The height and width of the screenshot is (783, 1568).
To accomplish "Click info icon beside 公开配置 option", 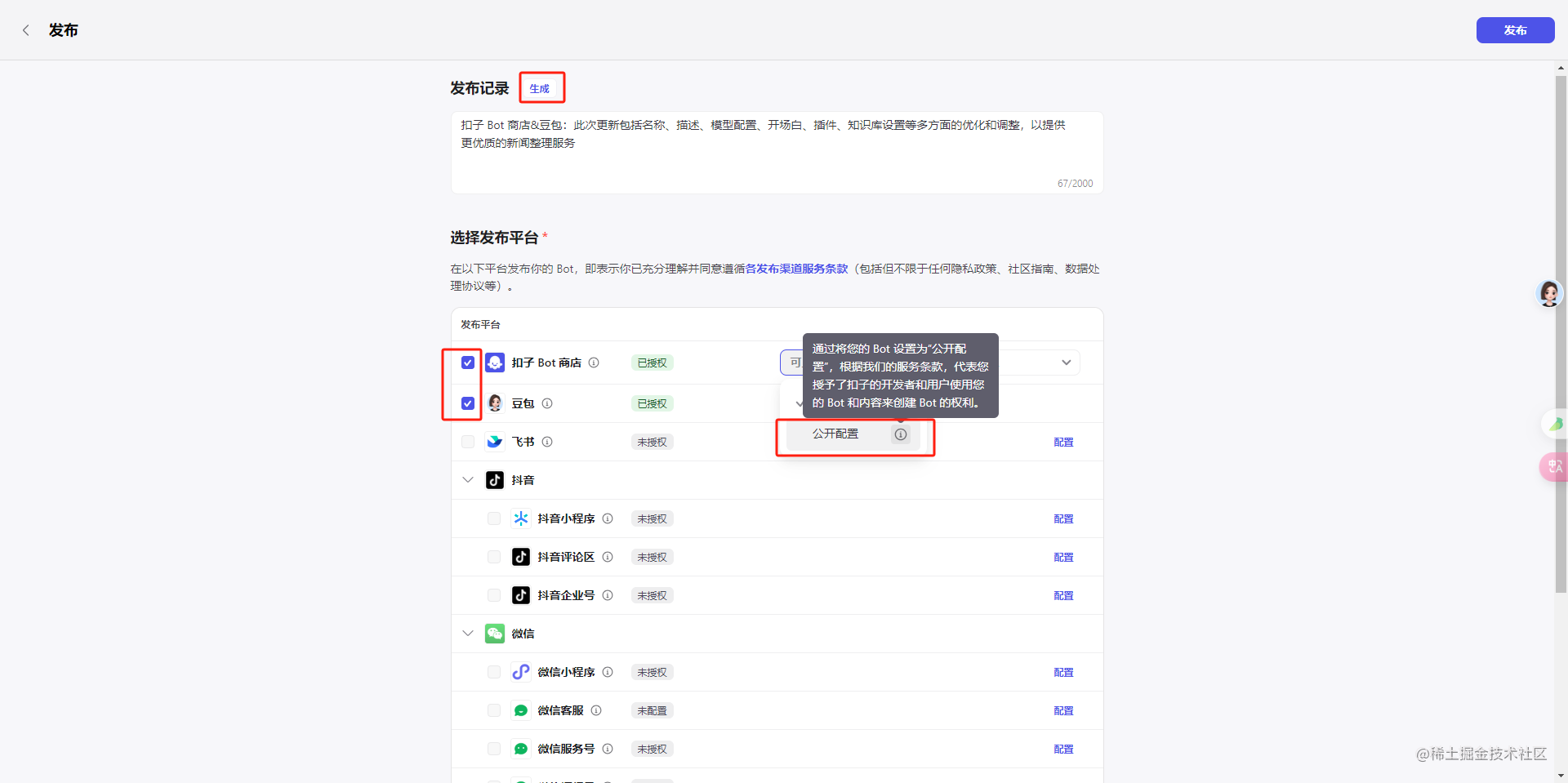I will pyautogui.click(x=900, y=434).
